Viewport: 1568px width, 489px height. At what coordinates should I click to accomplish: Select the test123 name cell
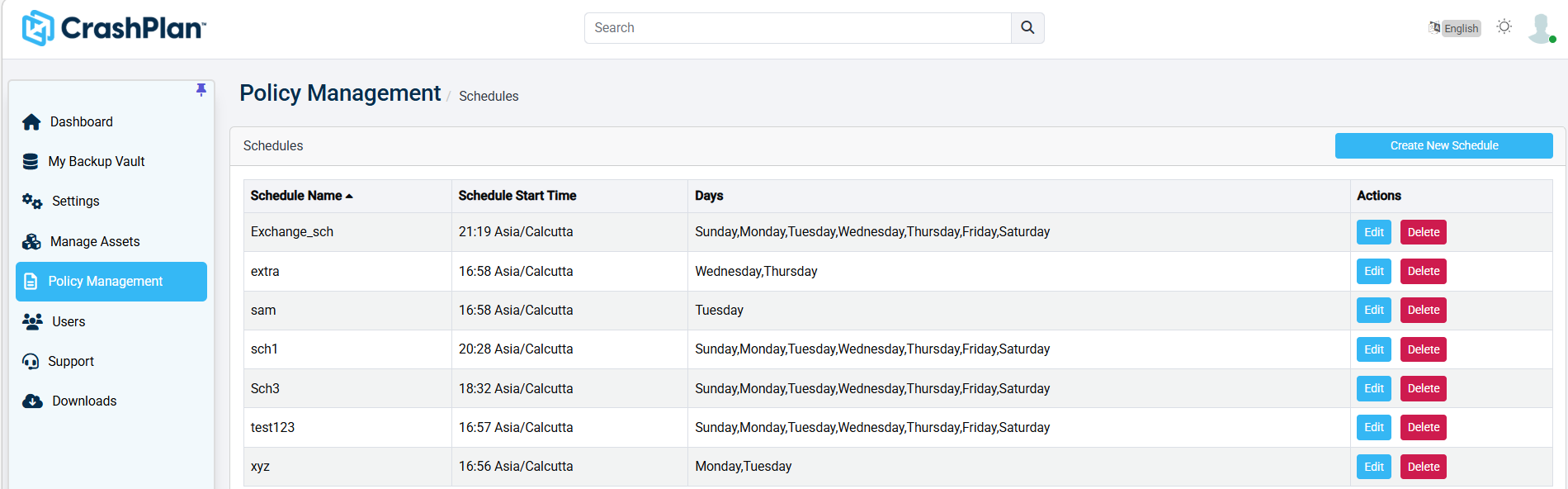coord(347,427)
